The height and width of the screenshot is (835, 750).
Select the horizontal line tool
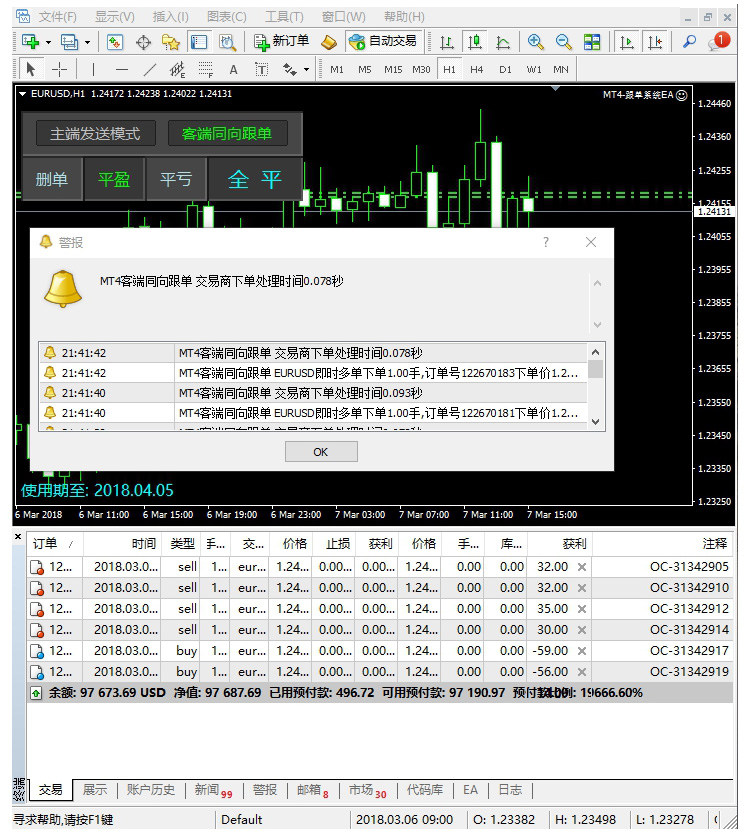122,69
